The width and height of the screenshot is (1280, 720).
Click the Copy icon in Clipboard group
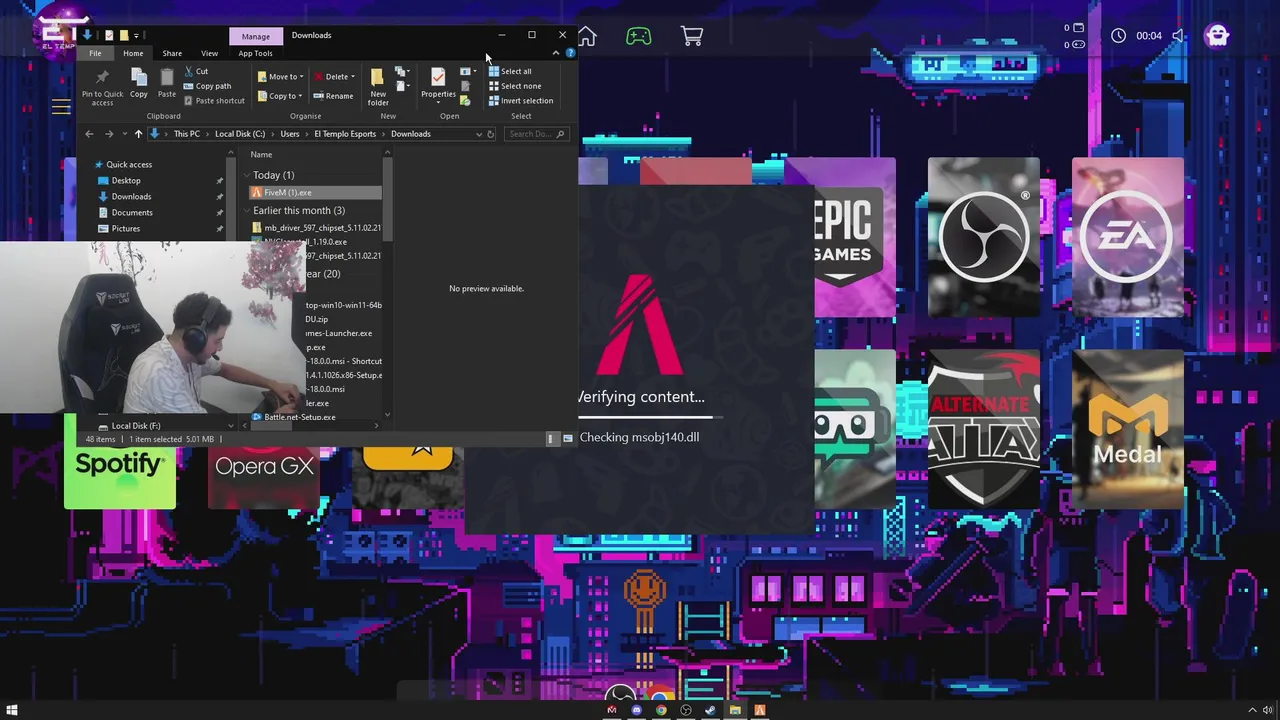tap(139, 84)
